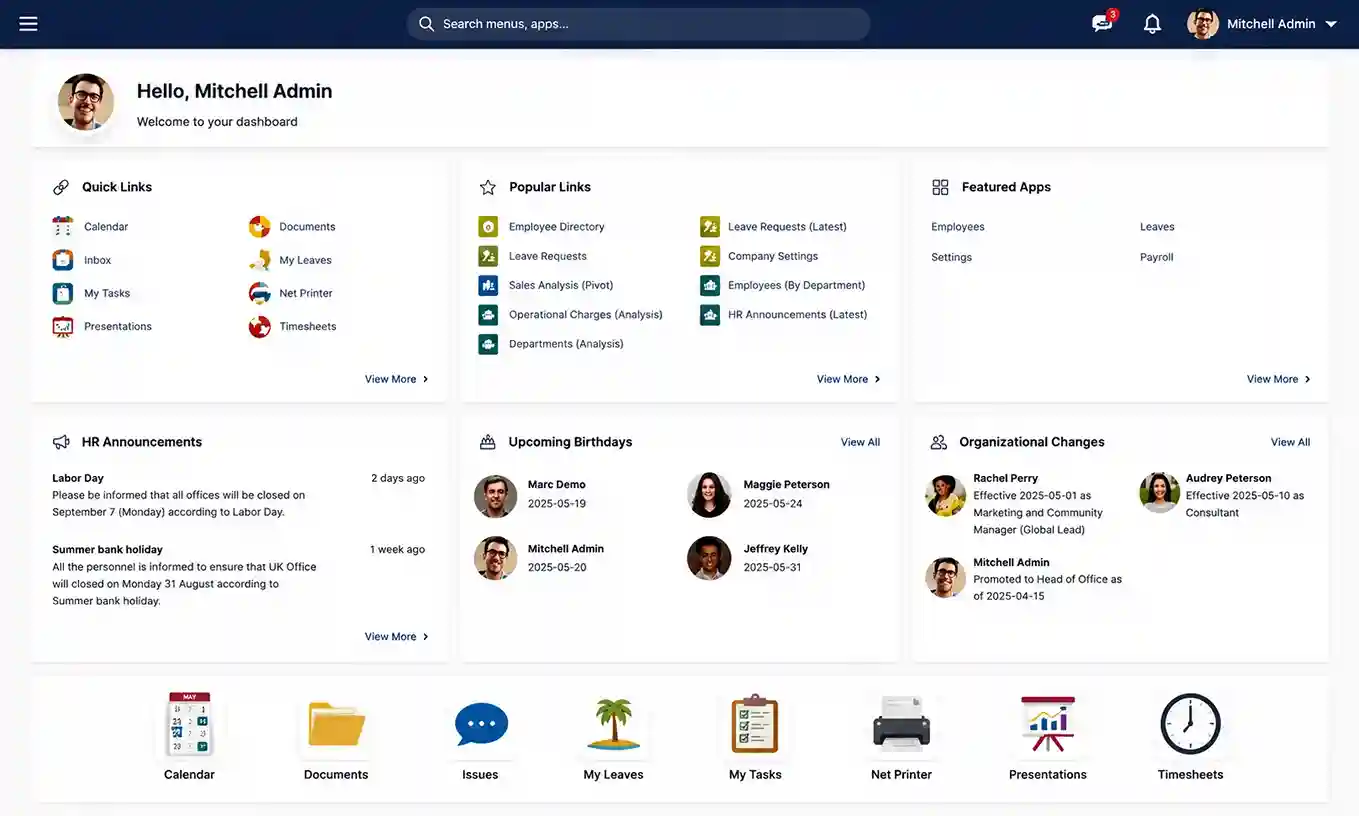1359x816 pixels.
Task: Open the Summer bank holiday announcement title
Action: tap(107, 549)
